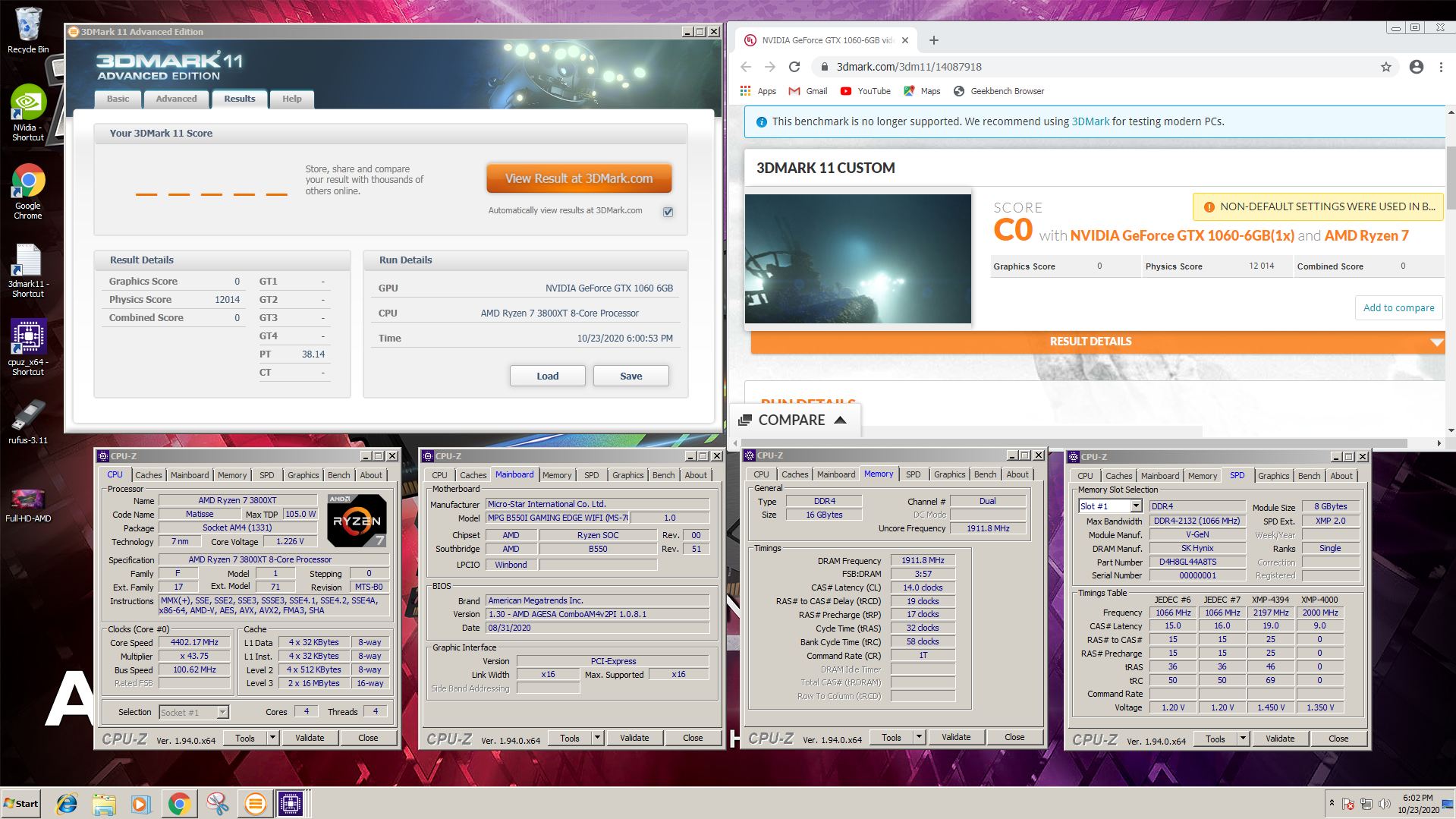This screenshot has width=1456, height=819.
Task: Click the Tools button in SPD window
Action: point(1215,739)
